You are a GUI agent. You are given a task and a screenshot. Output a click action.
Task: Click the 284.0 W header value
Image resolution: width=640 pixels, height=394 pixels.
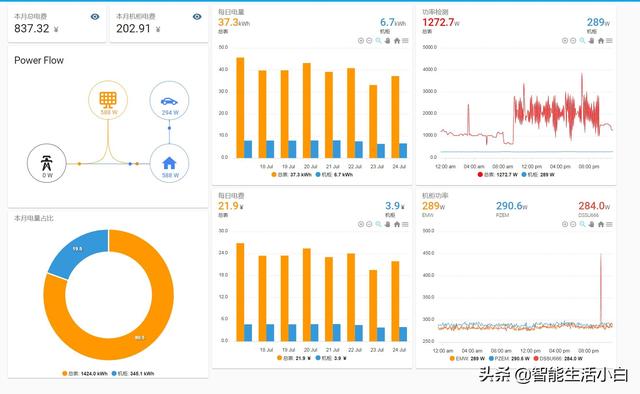594,206
